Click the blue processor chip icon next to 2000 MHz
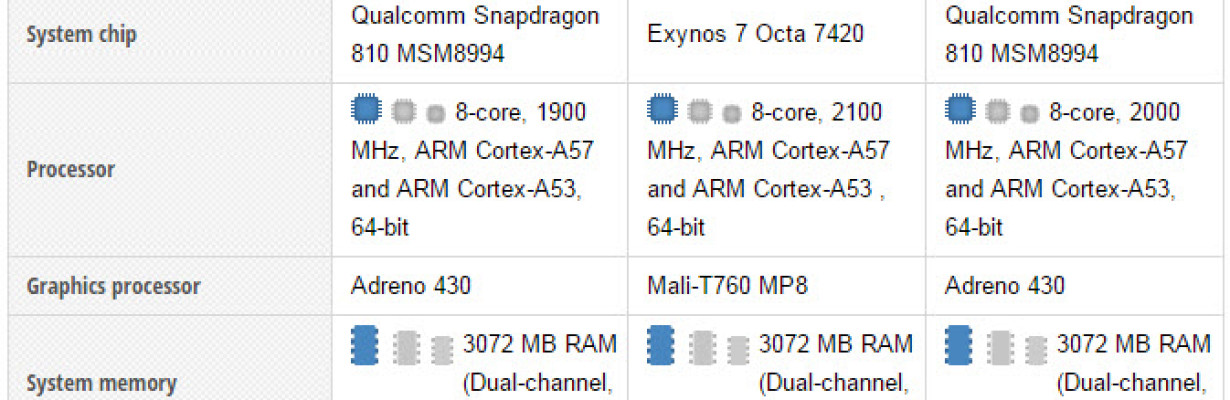This screenshot has width=1230, height=400. point(960,108)
